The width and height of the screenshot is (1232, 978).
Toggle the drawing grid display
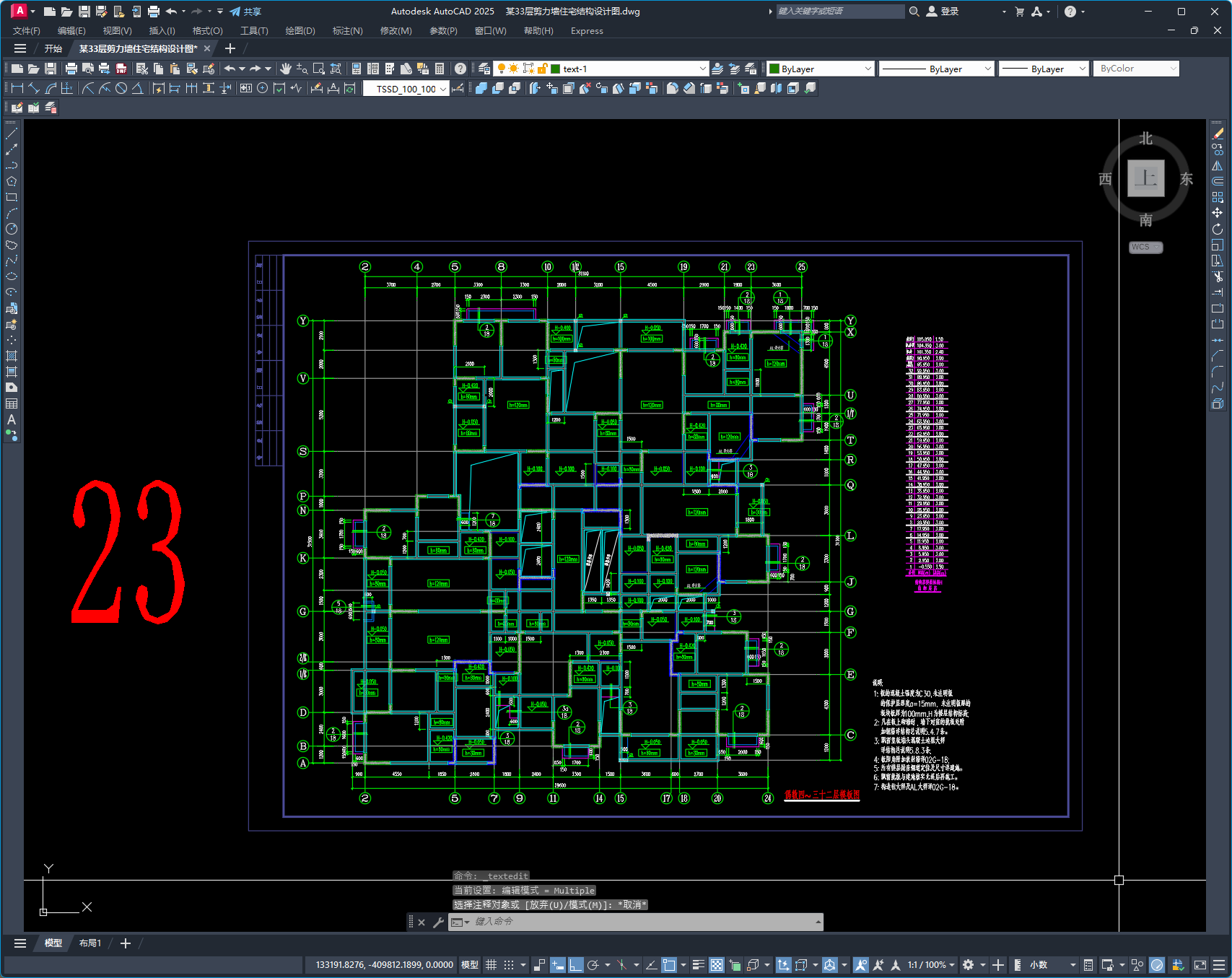(492, 965)
